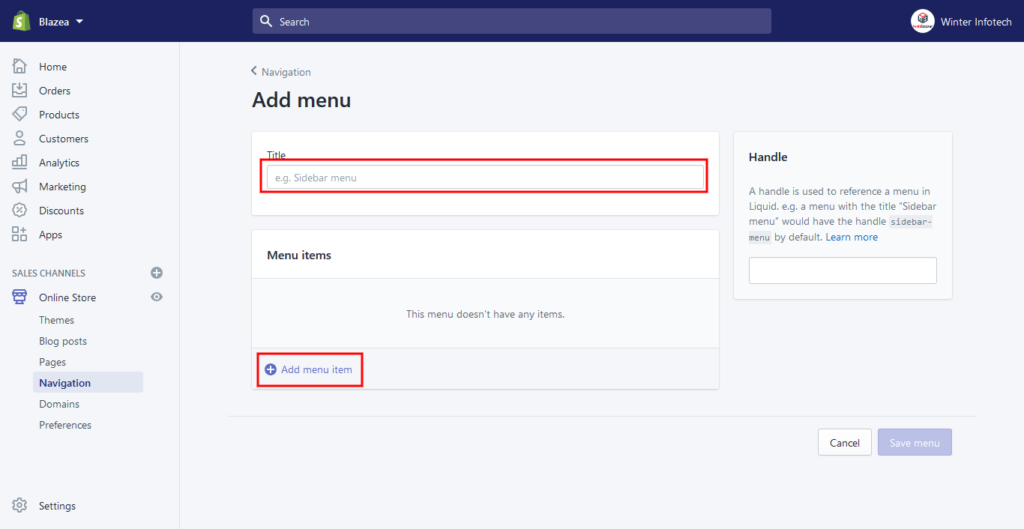Click the Settings gear icon
Image resolution: width=1024 pixels, height=529 pixels.
coord(19,506)
